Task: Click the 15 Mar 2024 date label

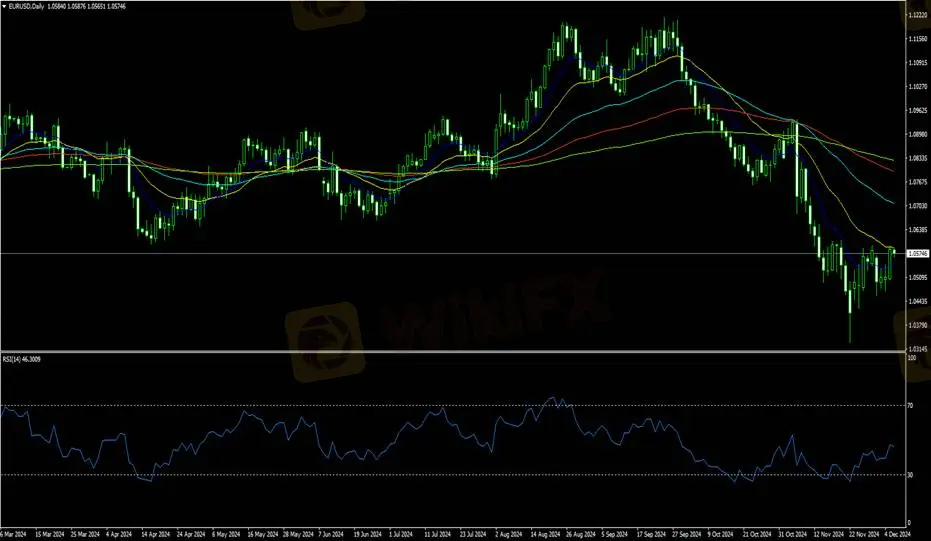Action: click(x=50, y=534)
